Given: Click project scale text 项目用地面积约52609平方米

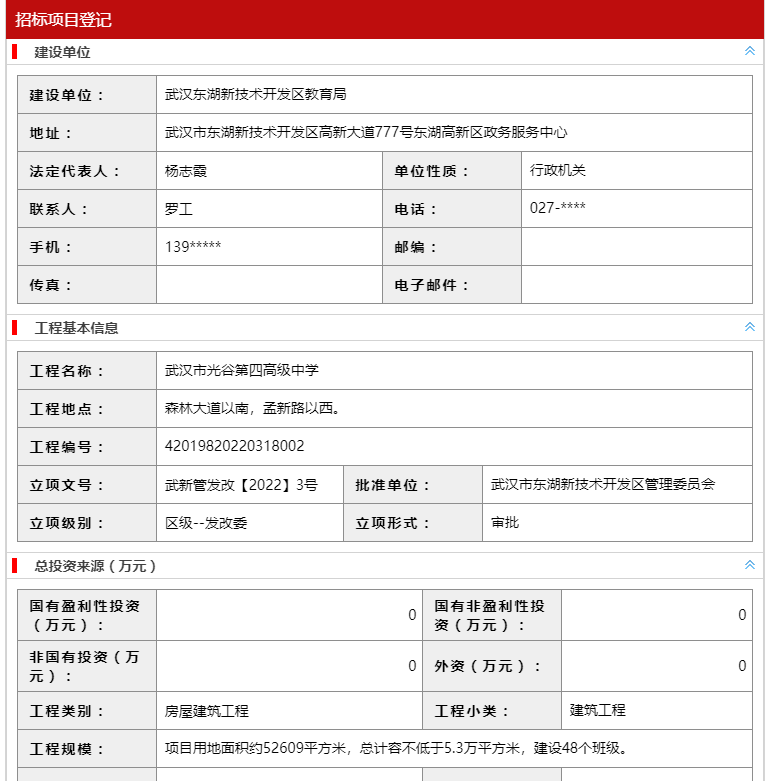Looking at the screenshot, I should point(255,748).
